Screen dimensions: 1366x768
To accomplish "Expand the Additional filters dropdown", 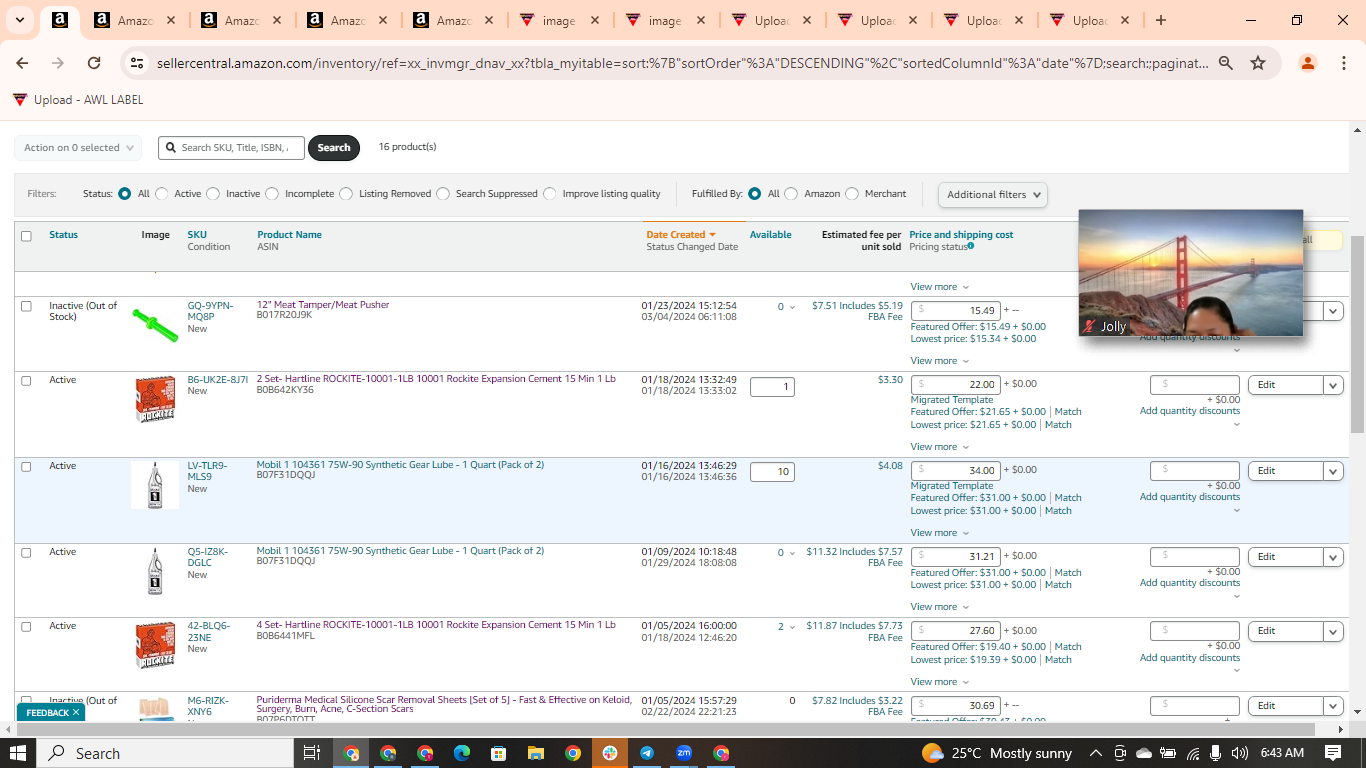I will (x=993, y=194).
